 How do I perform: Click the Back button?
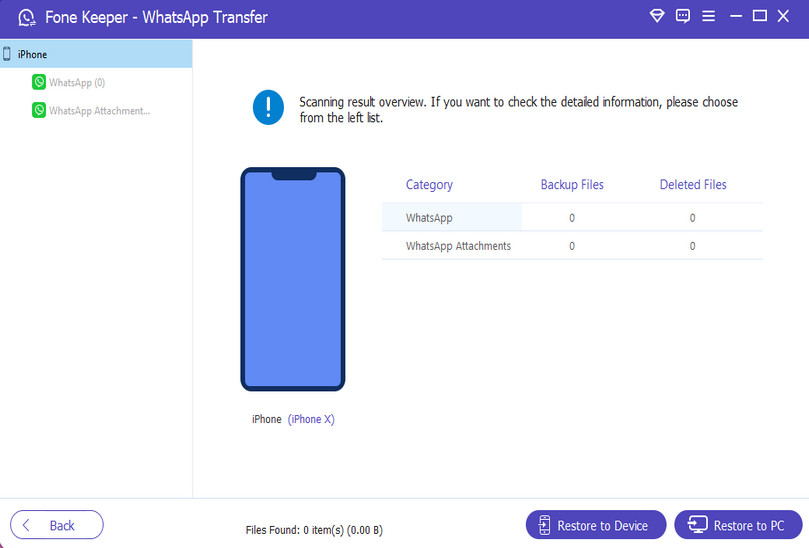57,525
